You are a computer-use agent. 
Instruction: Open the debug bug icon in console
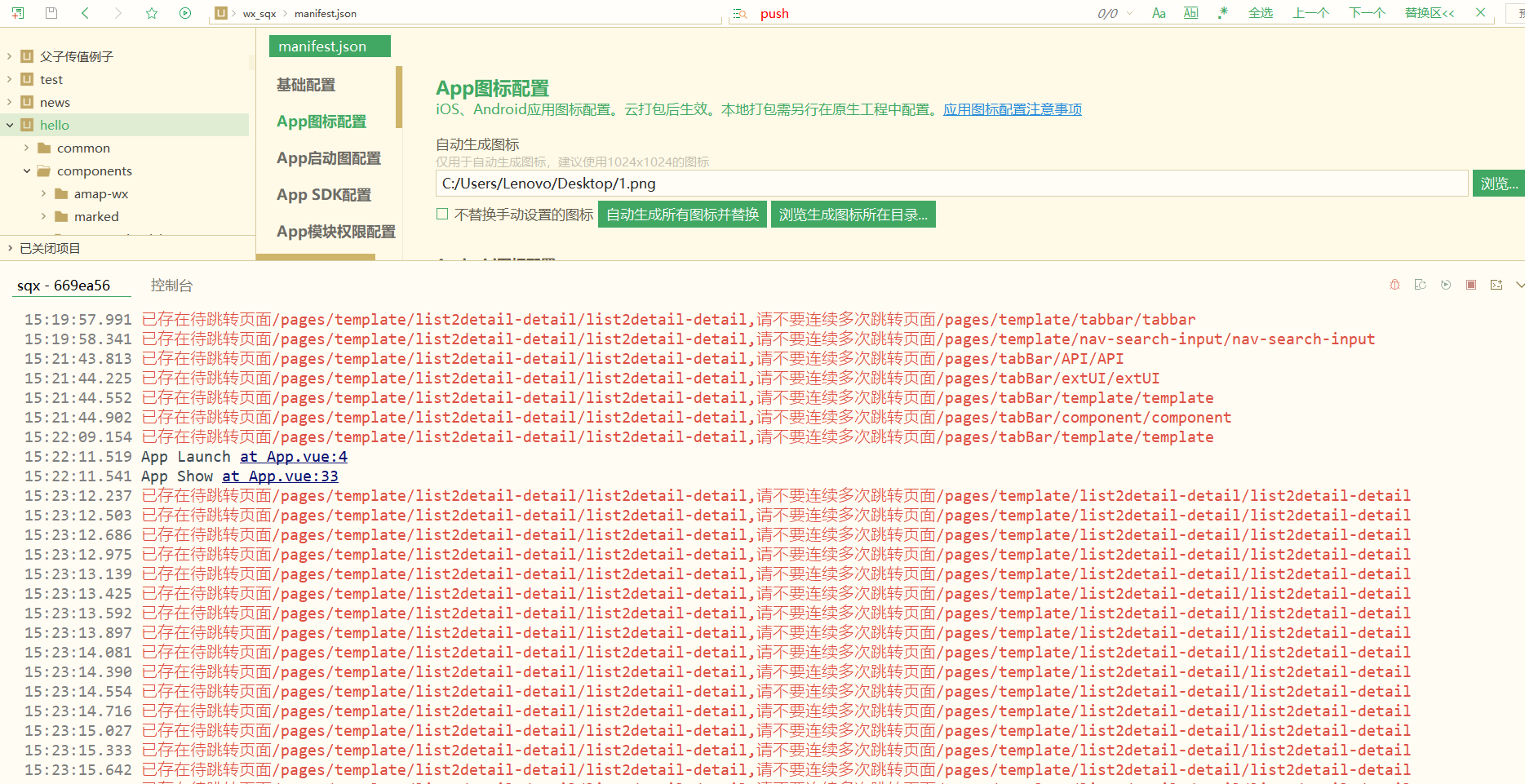pos(1394,285)
